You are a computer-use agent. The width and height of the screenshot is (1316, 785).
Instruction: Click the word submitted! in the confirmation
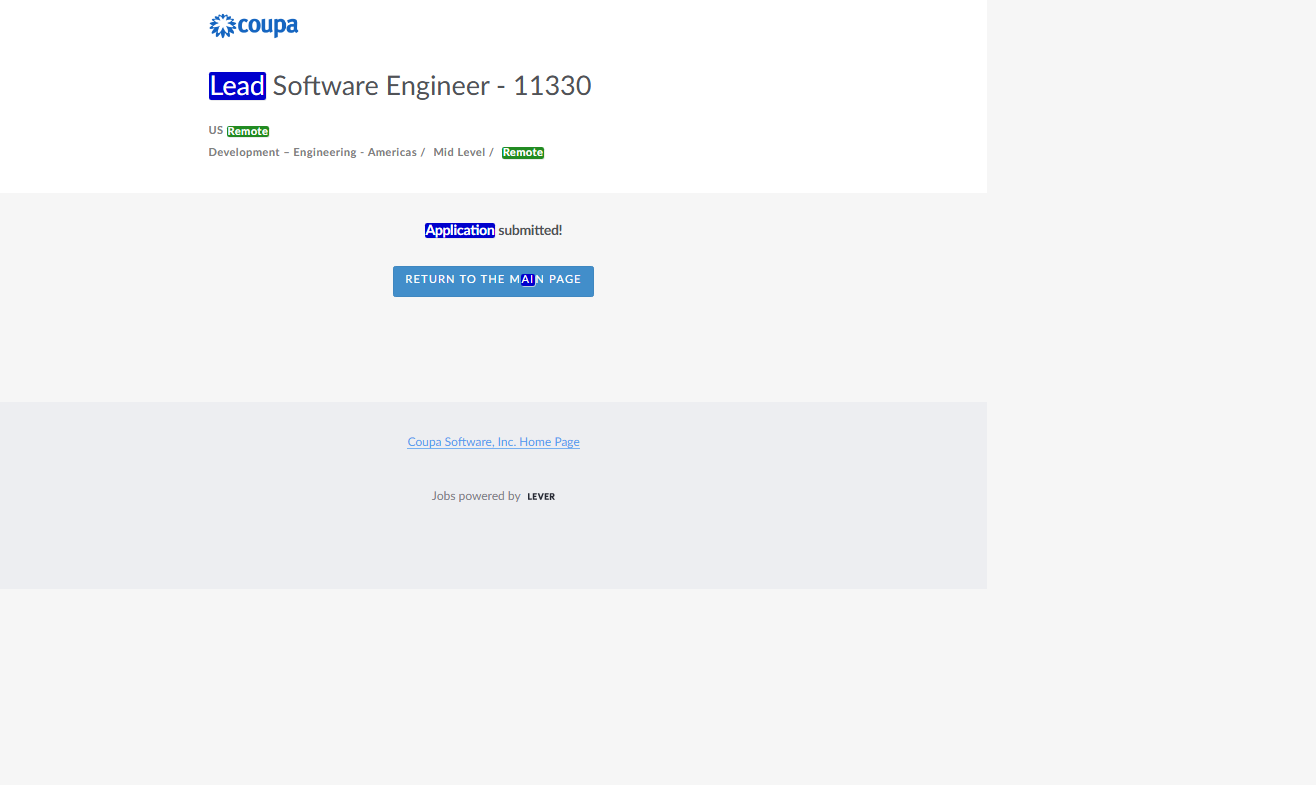(530, 231)
